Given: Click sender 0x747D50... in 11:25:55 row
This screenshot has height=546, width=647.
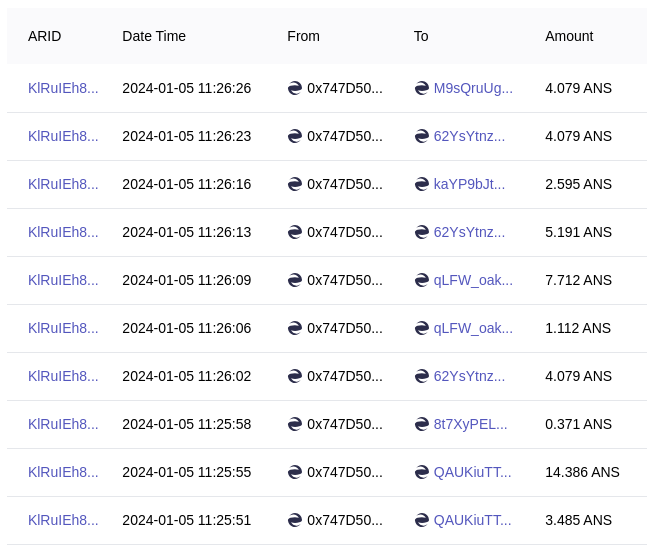Looking at the screenshot, I should pos(345,472).
